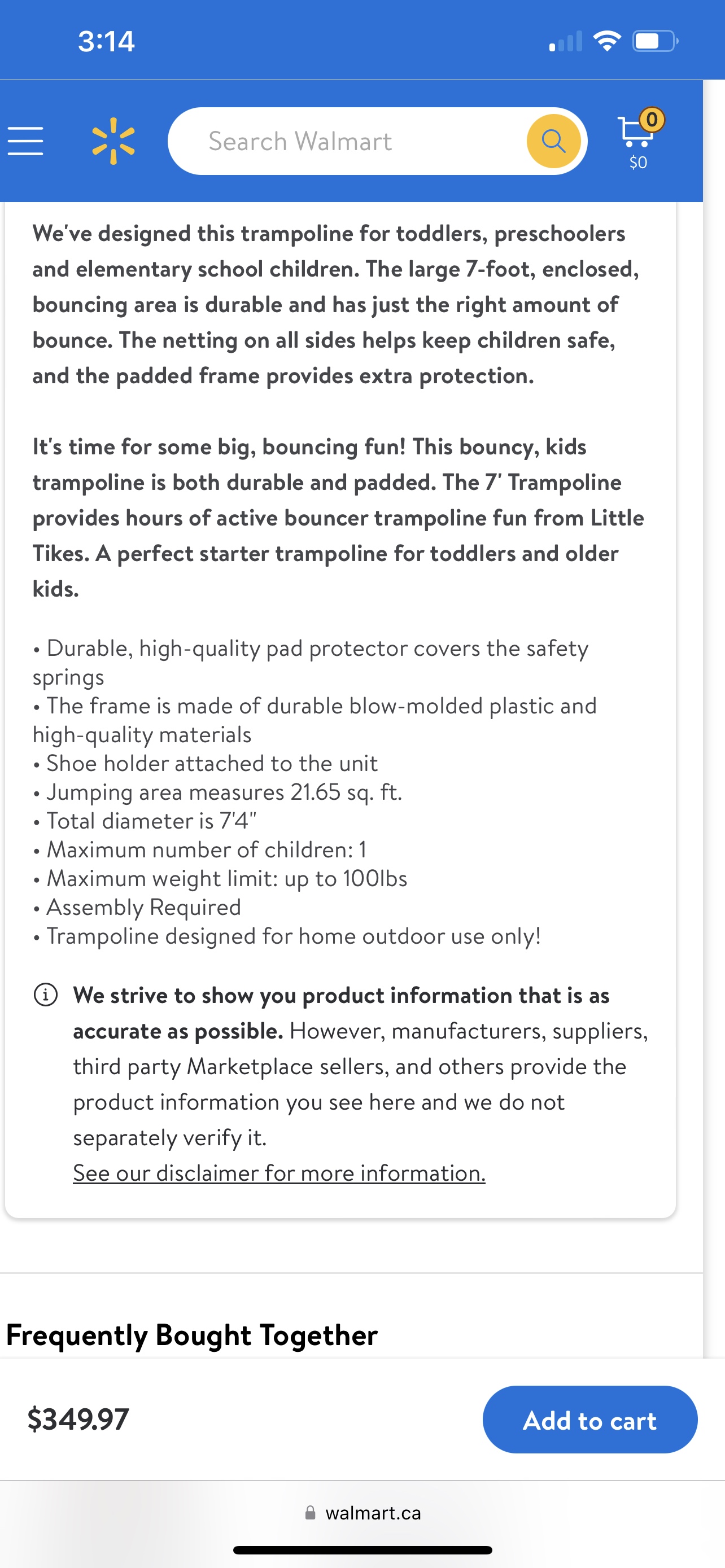Open the shopping cart icon
The width and height of the screenshot is (725, 1568).
(x=635, y=132)
